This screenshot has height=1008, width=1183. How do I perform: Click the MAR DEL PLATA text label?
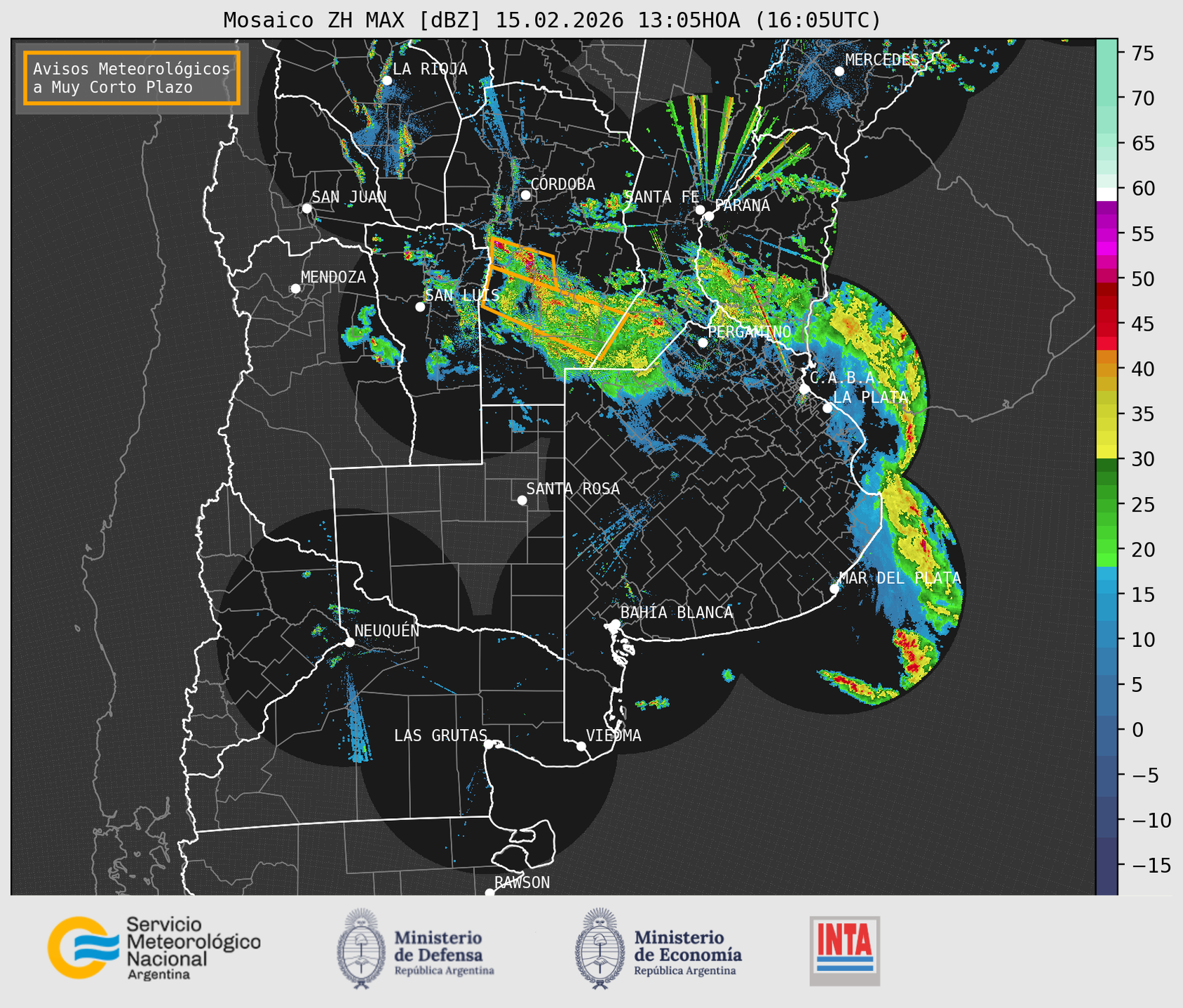(900, 578)
